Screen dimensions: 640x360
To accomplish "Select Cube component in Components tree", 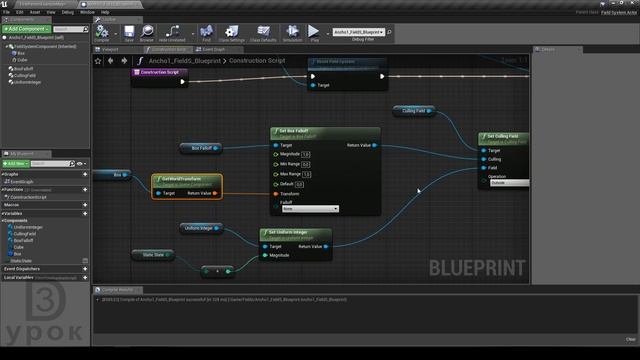I will point(22,60).
